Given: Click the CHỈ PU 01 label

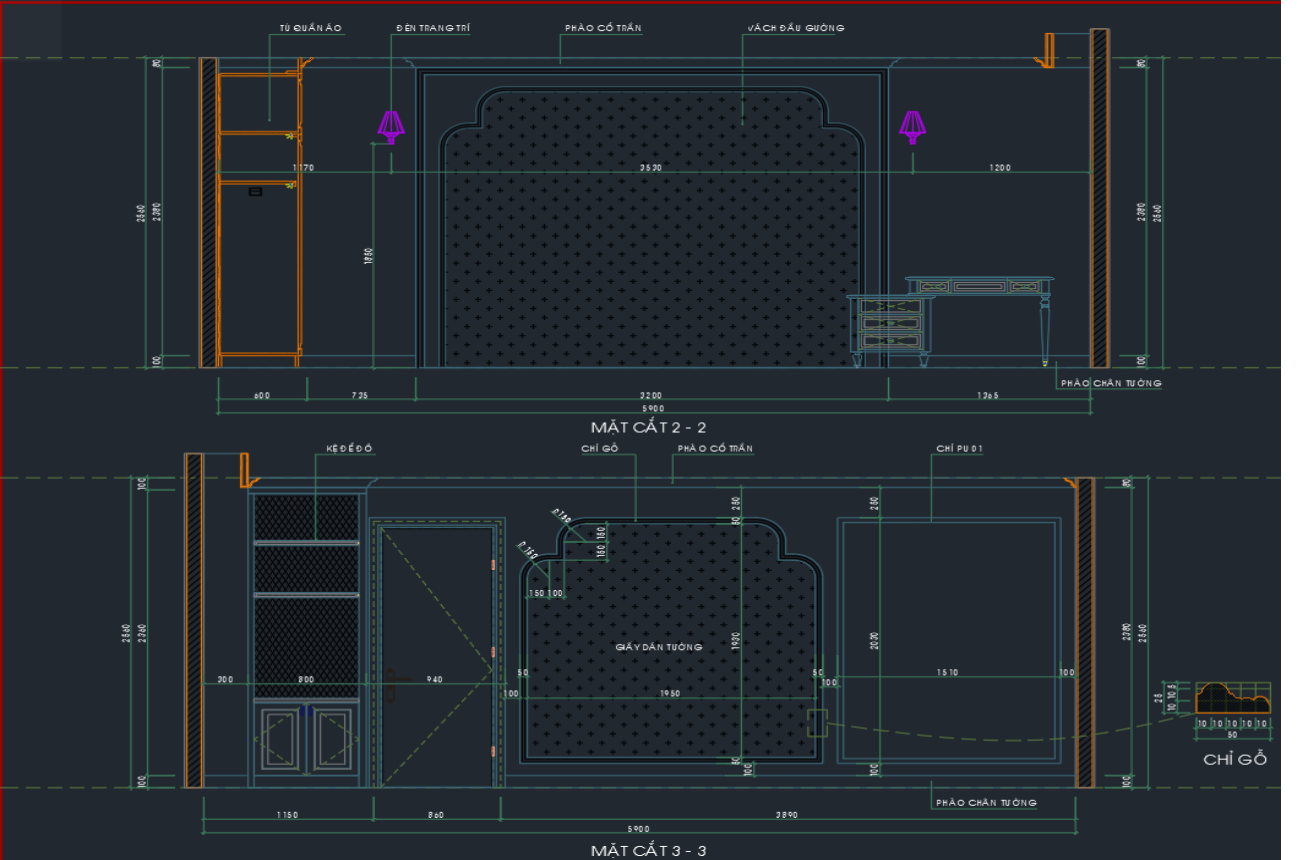Looking at the screenshot, I should (x=960, y=449).
